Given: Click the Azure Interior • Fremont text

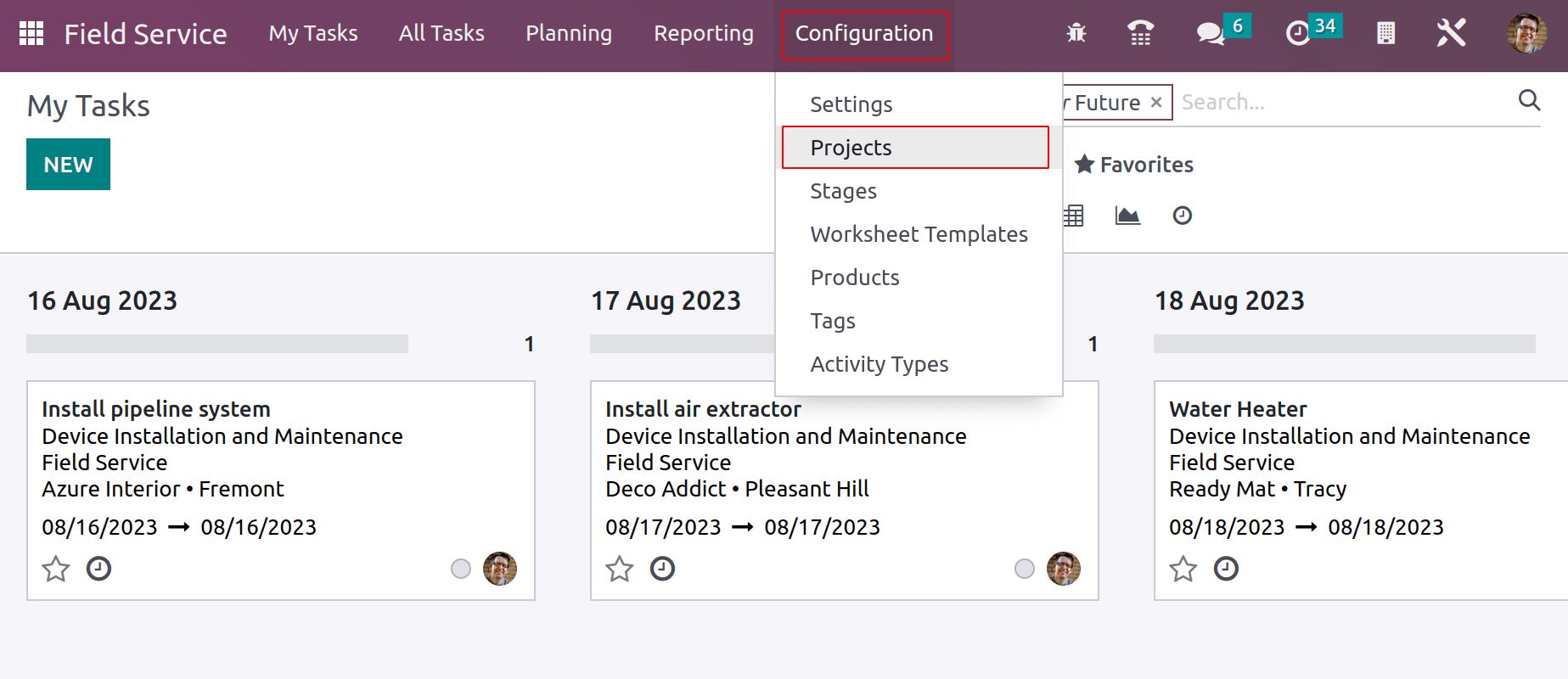Looking at the screenshot, I should 163,489.
